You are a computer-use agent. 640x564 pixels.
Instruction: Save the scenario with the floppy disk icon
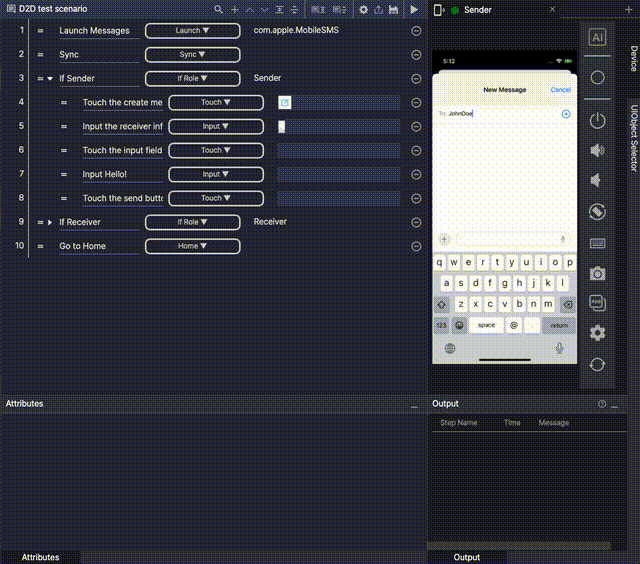point(393,9)
